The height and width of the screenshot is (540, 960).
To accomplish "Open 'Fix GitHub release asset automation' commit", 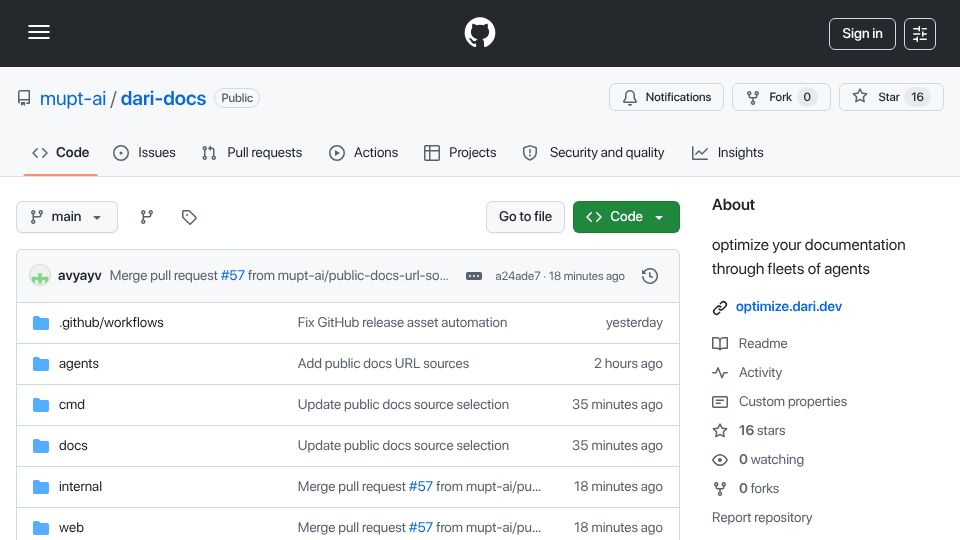I will pos(402,323).
